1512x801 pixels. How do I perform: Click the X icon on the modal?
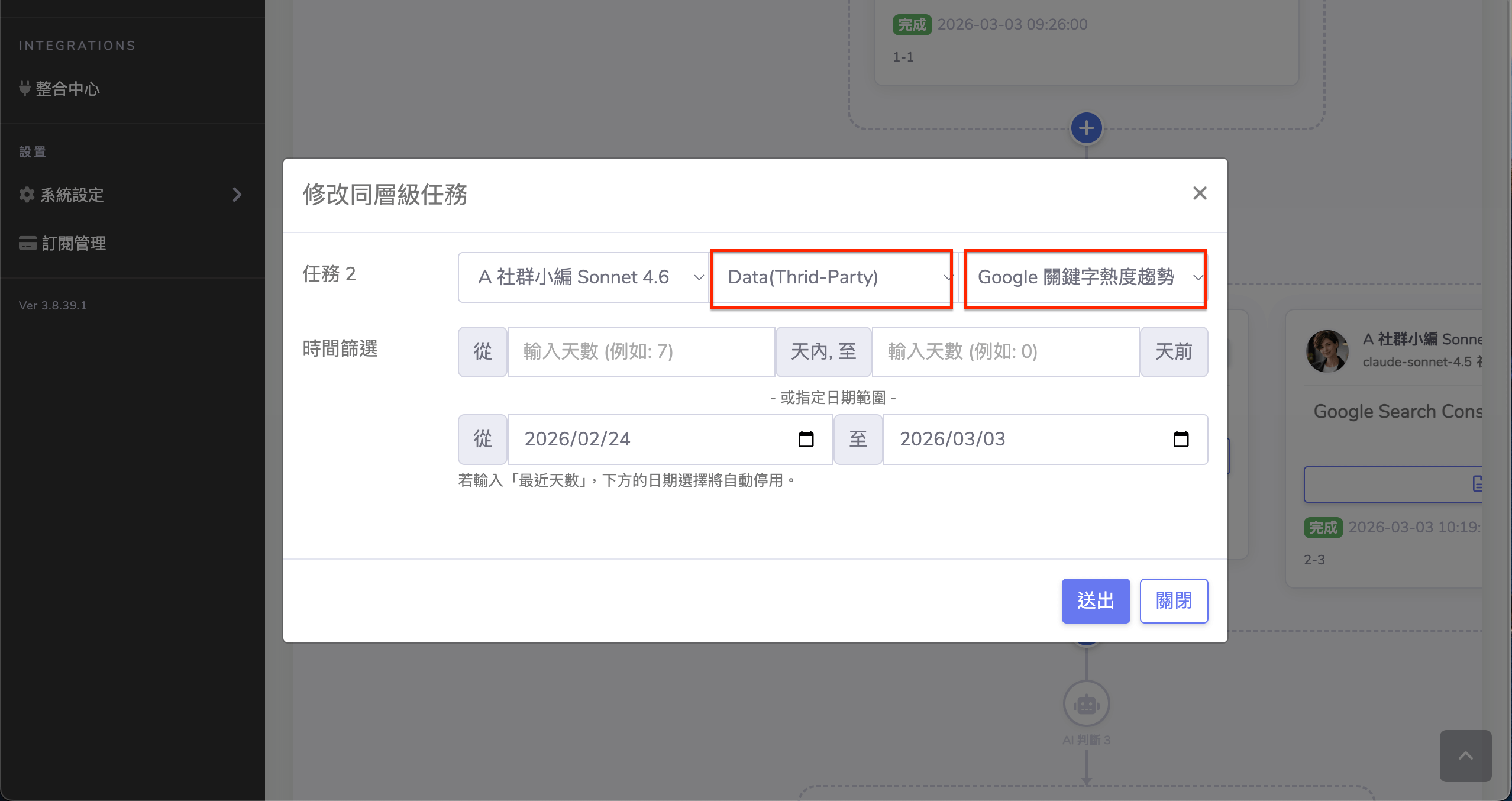pyautogui.click(x=1199, y=193)
